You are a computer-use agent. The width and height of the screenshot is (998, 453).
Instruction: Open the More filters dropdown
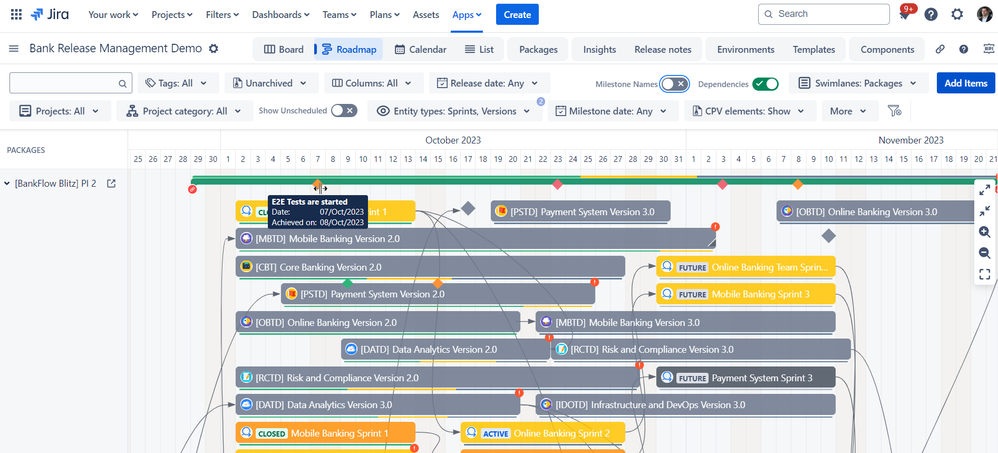point(849,111)
